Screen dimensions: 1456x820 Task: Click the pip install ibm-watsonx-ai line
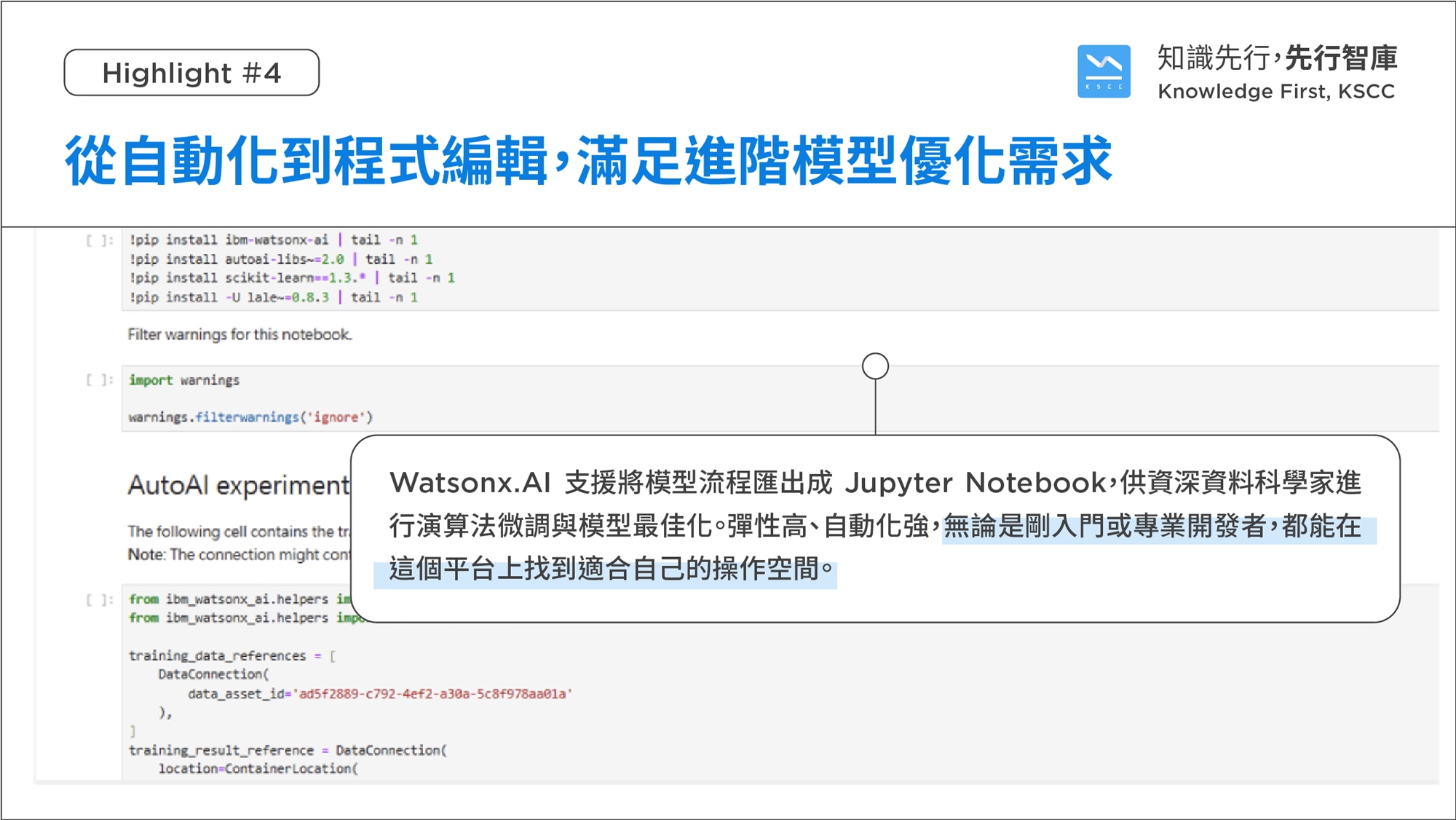tap(273, 240)
